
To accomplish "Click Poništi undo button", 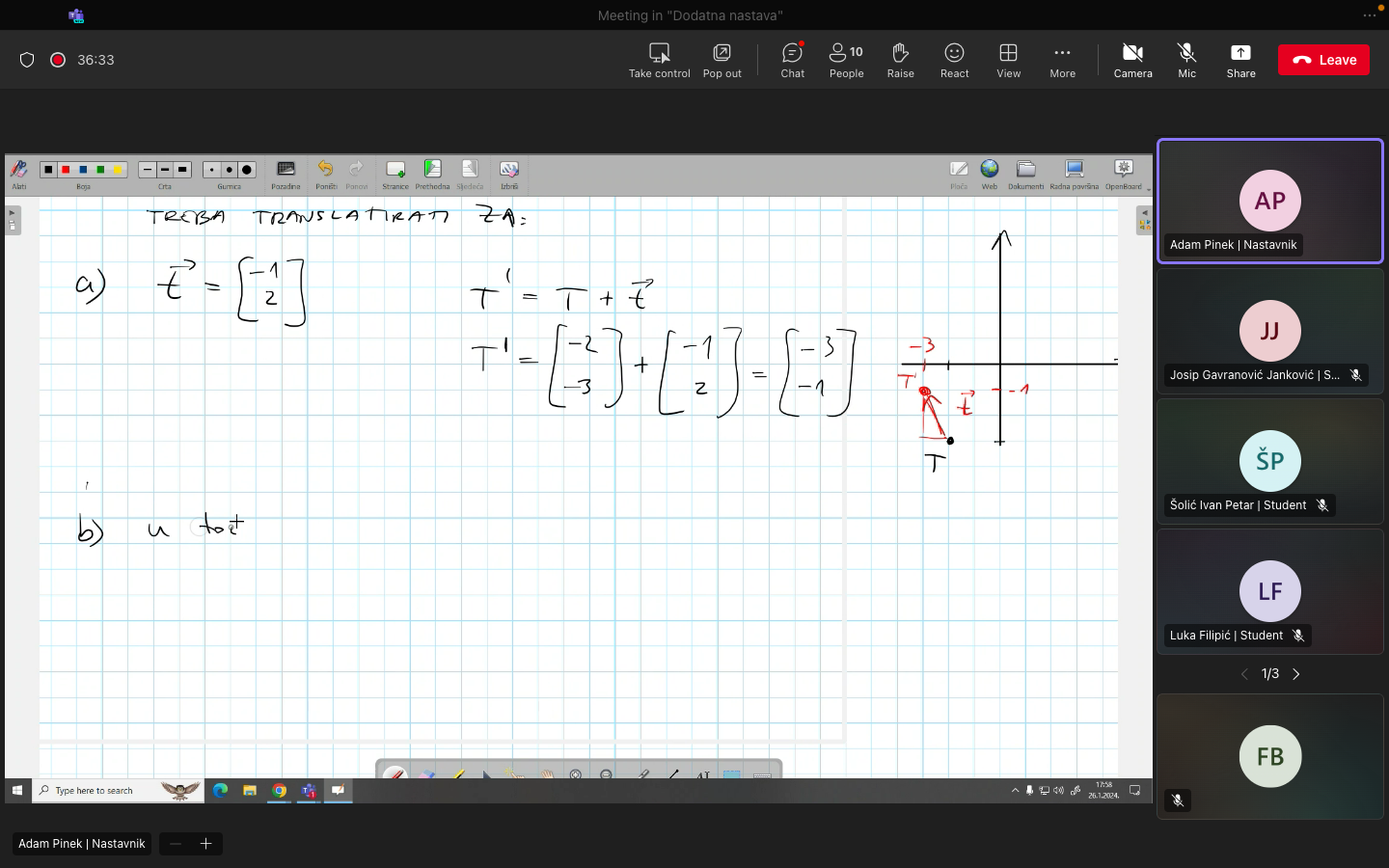I will pyautogui.click(x=326, y=175).
